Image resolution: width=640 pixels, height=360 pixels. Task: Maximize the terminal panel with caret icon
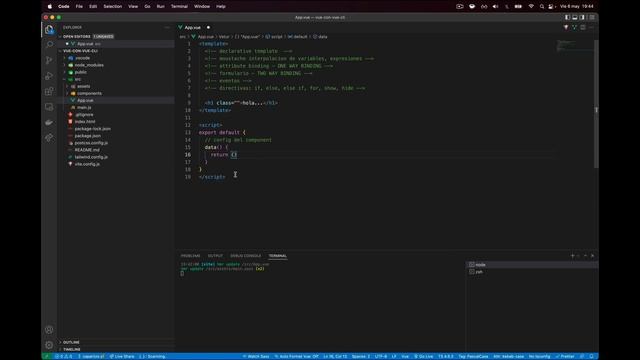coord(585,256)
